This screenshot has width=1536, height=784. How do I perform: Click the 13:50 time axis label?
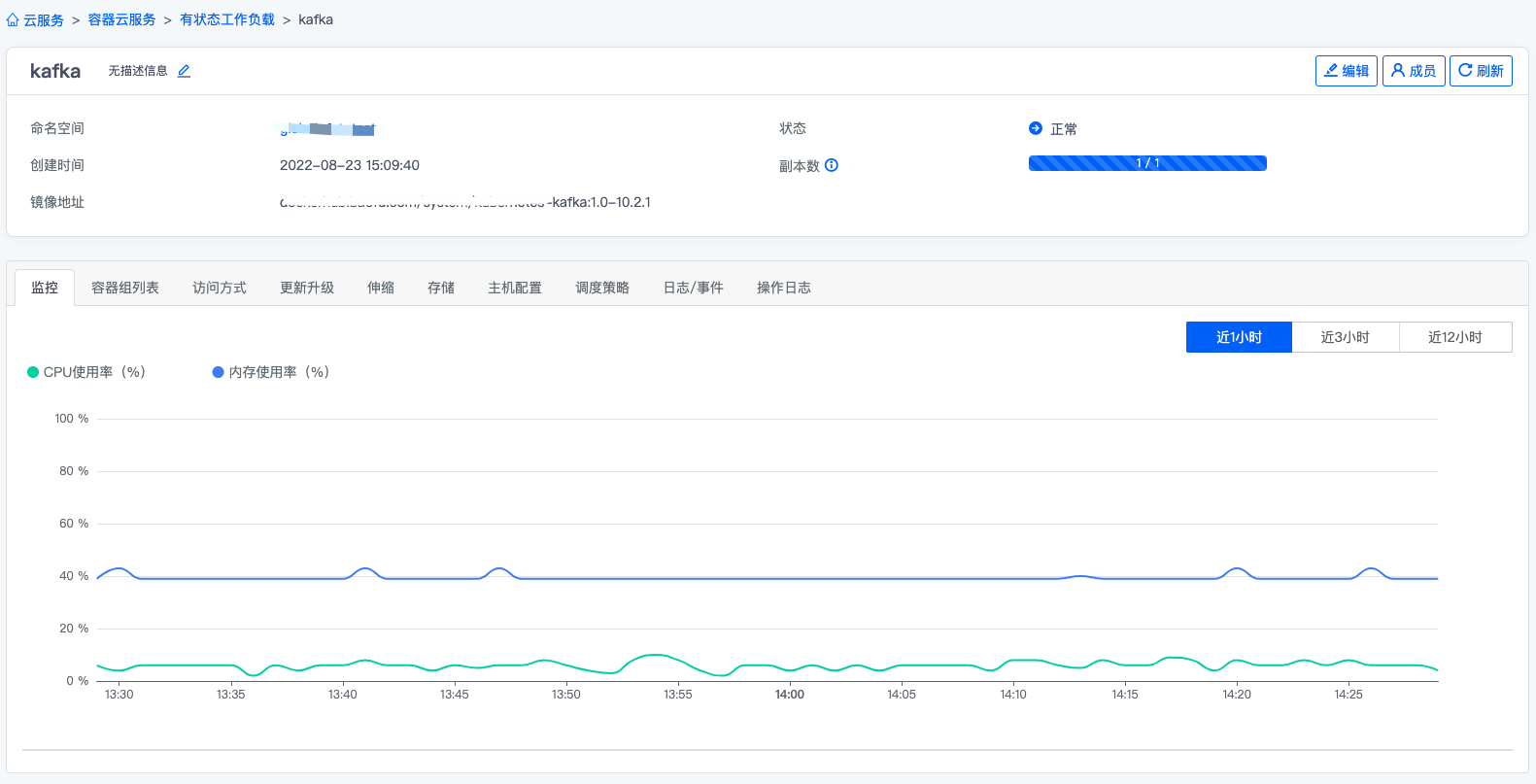(x=566, y=695)
